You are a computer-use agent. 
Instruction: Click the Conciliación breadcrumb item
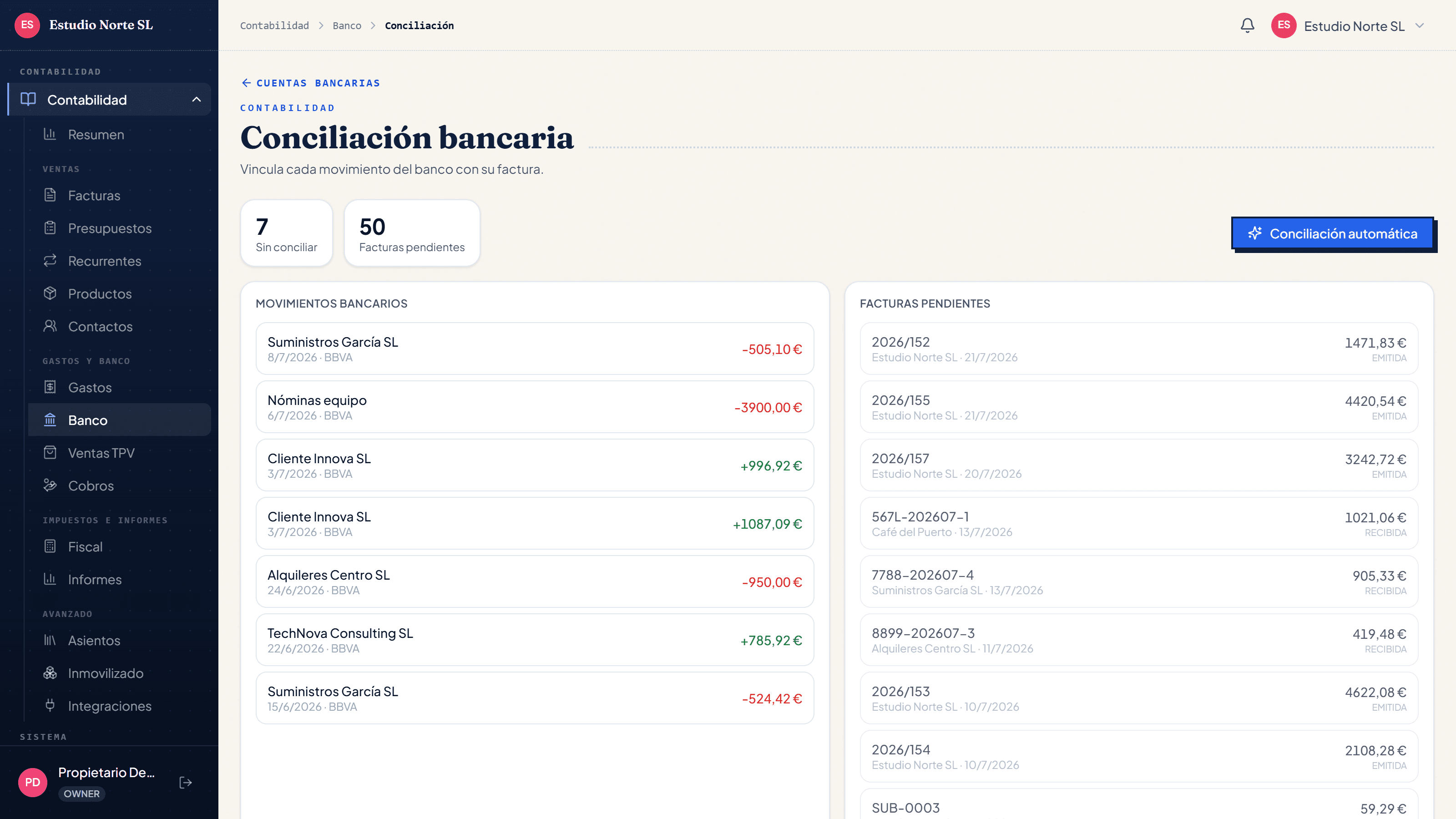point(420,25)
